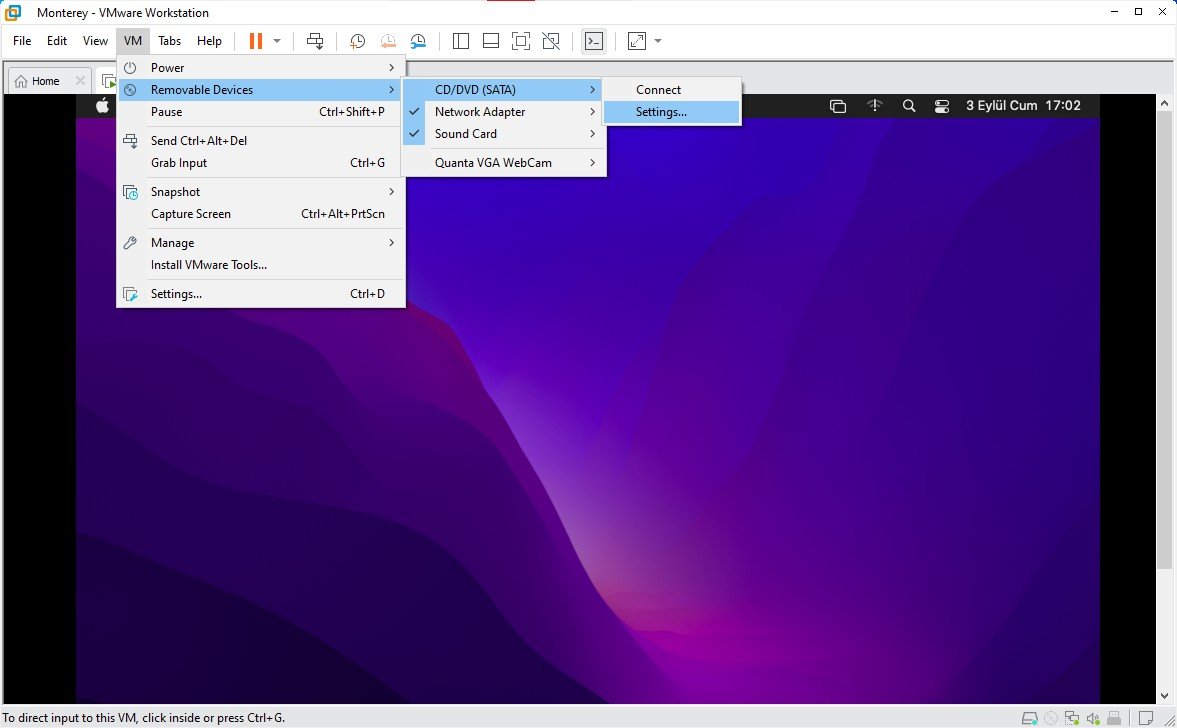Click the Unity mode toolbar icon
The width and height of the screenshot is (1177, 728).
551,41
